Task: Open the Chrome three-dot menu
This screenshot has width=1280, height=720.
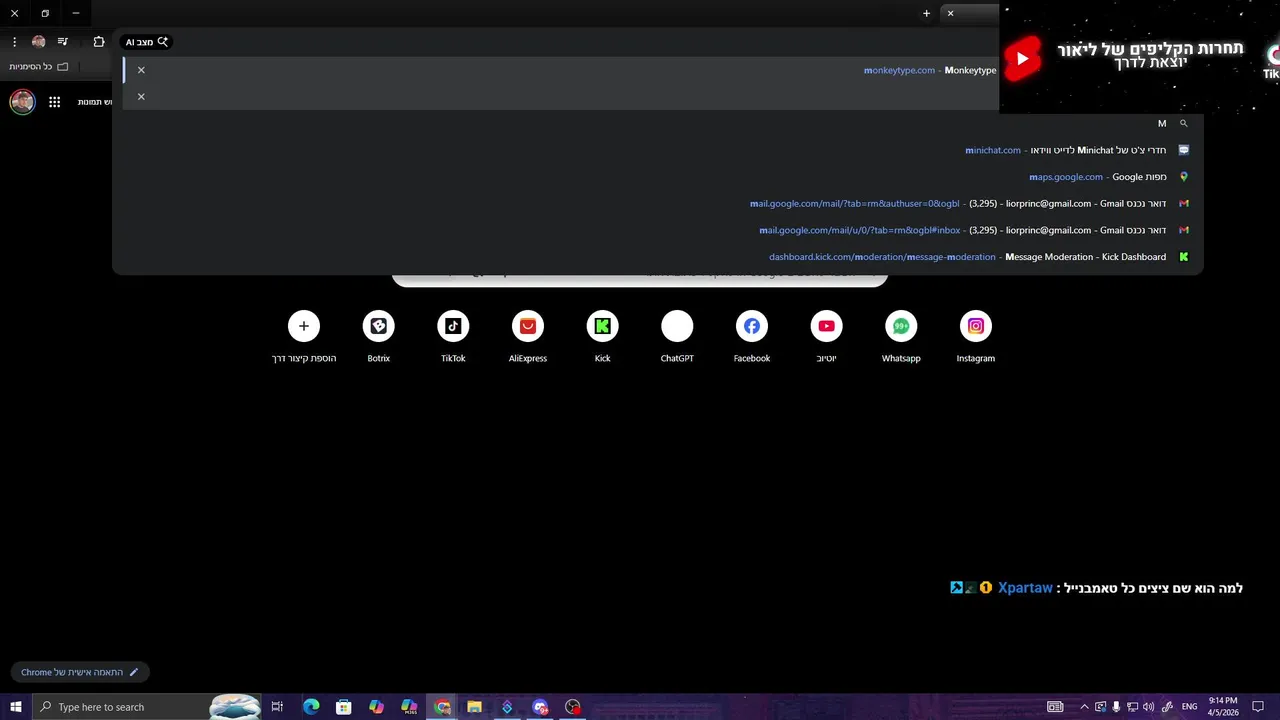Action: pos(14,42)
